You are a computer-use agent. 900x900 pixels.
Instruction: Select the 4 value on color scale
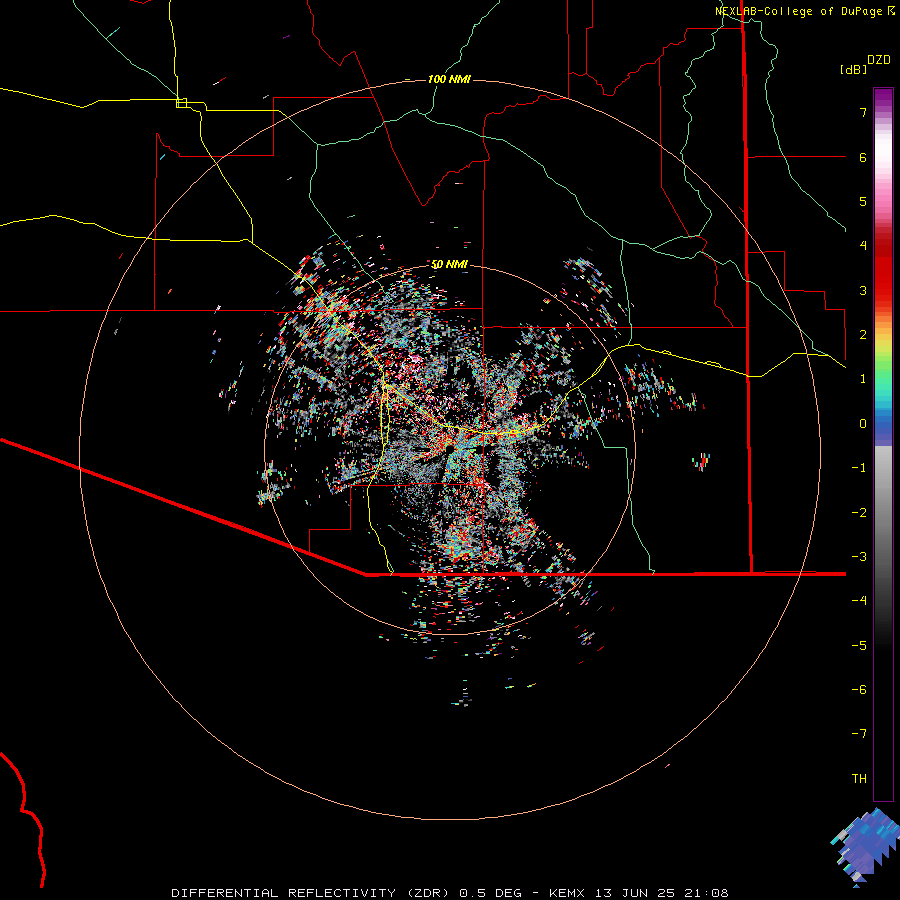pyautogui.click(x=863, y=246)
